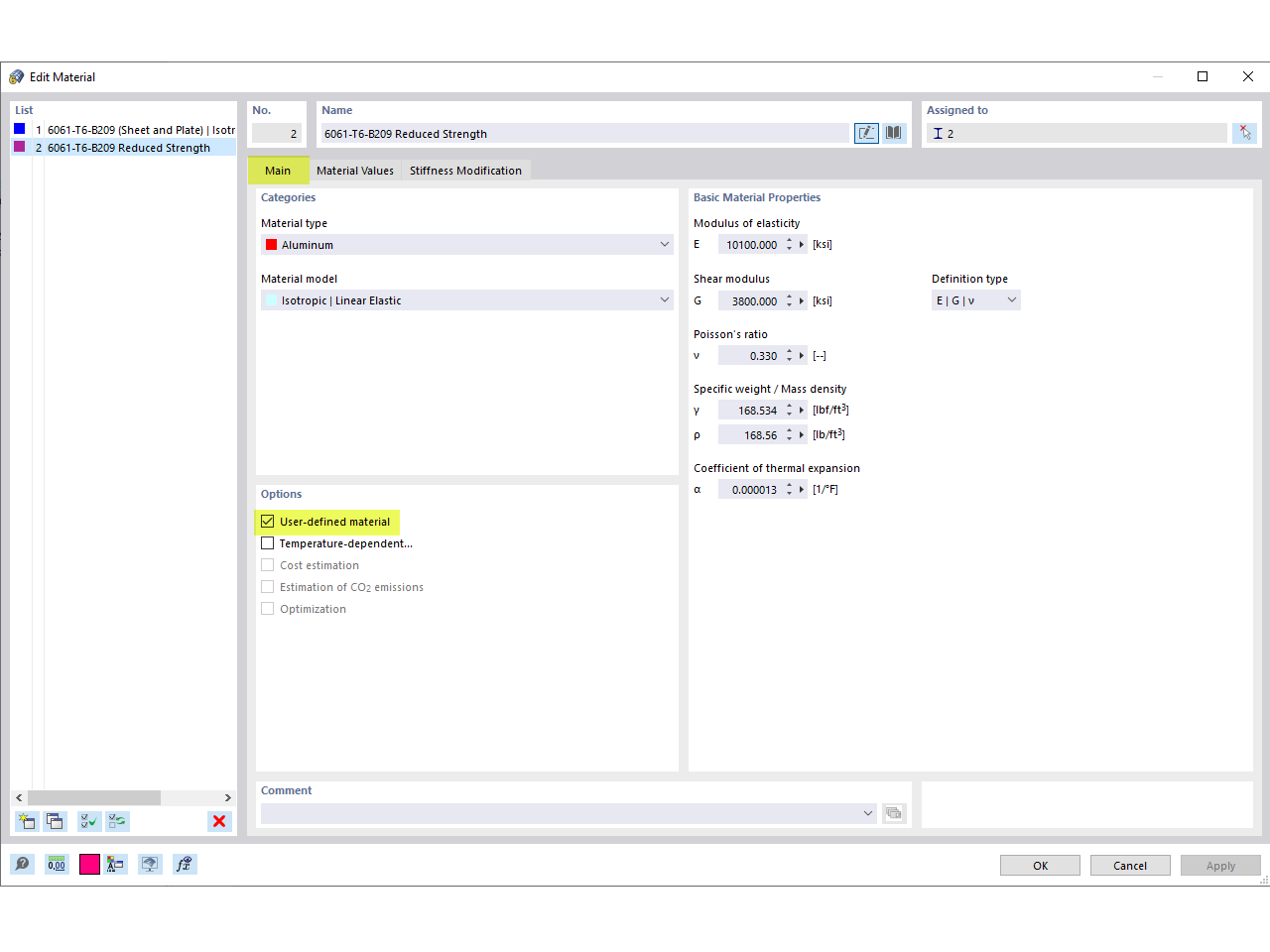The width and height of the screenshot is (1270, 952).
Task: Delete selected material with red X icon
Action: pos(219,821)
